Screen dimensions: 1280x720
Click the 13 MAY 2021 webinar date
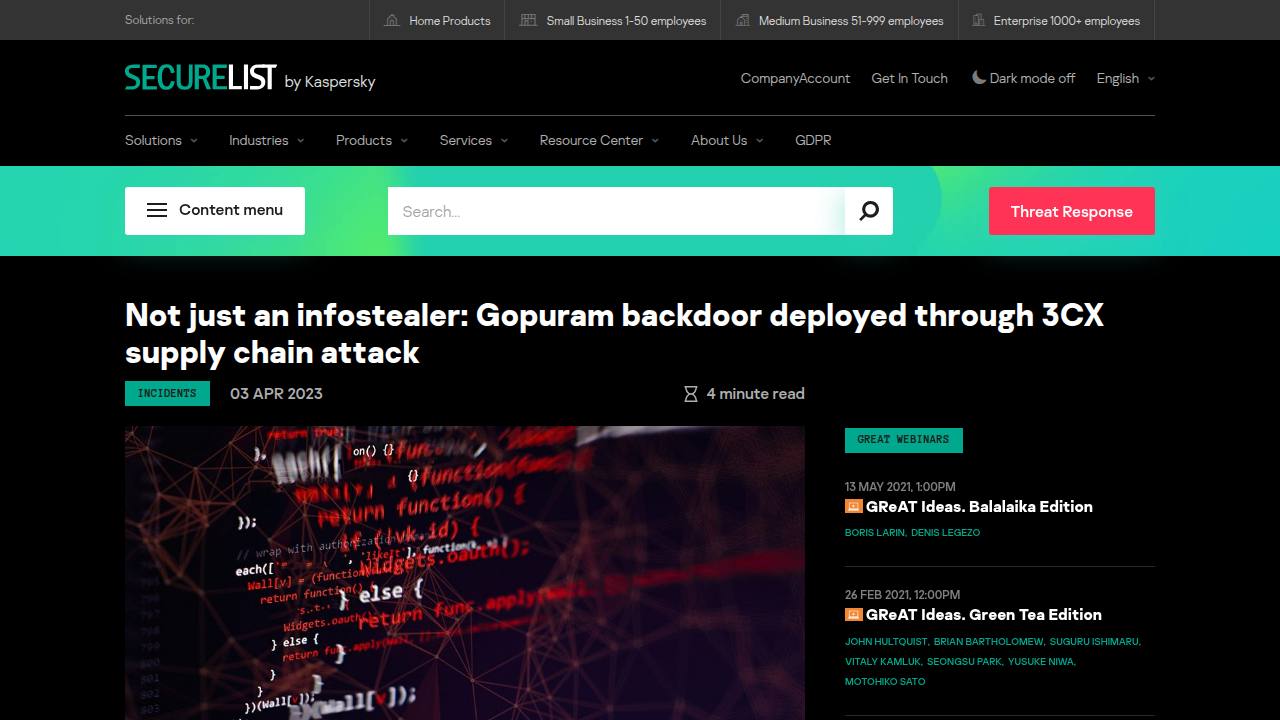click(900, 487)
